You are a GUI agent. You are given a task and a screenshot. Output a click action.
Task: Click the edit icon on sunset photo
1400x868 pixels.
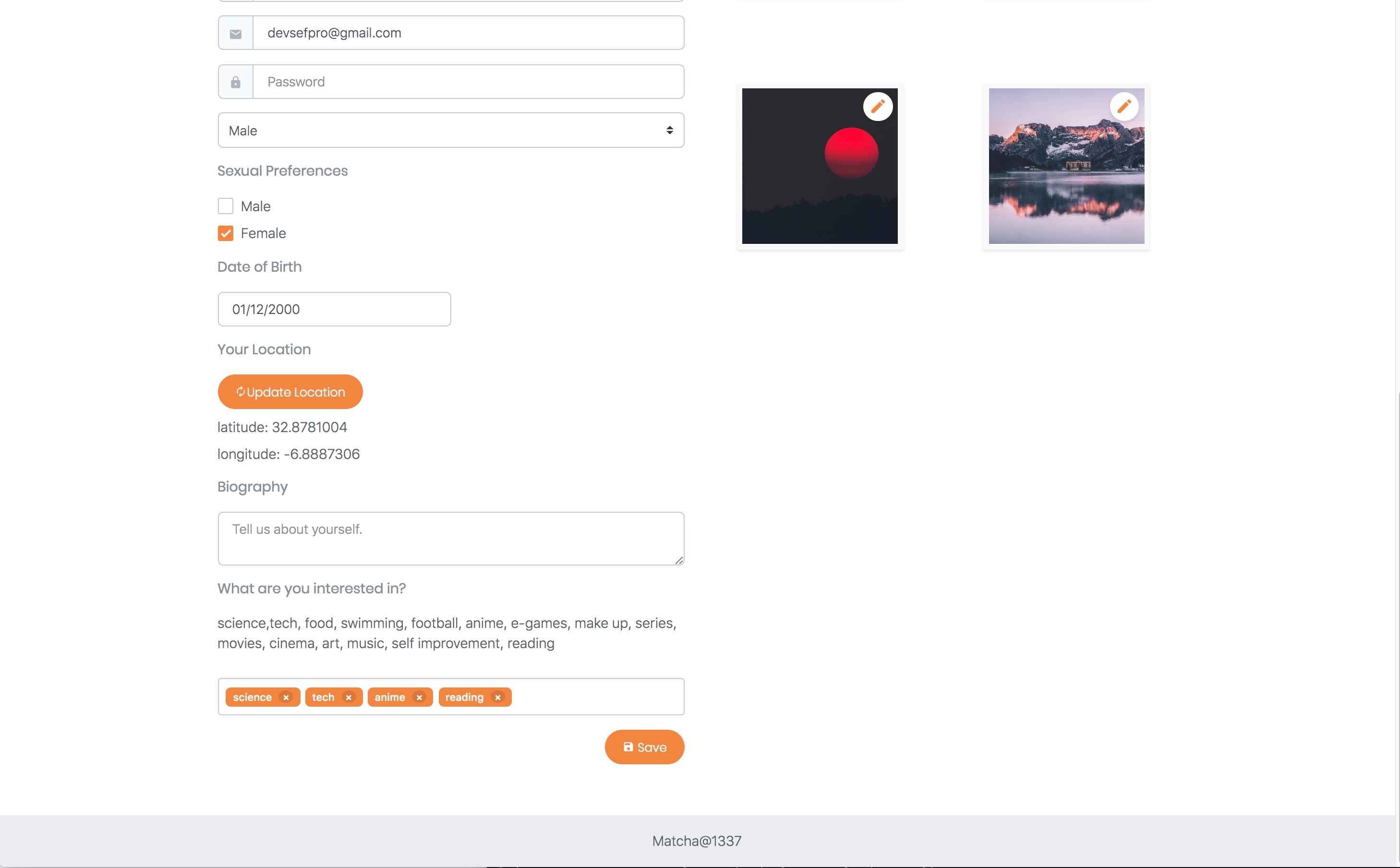point(877,106)
